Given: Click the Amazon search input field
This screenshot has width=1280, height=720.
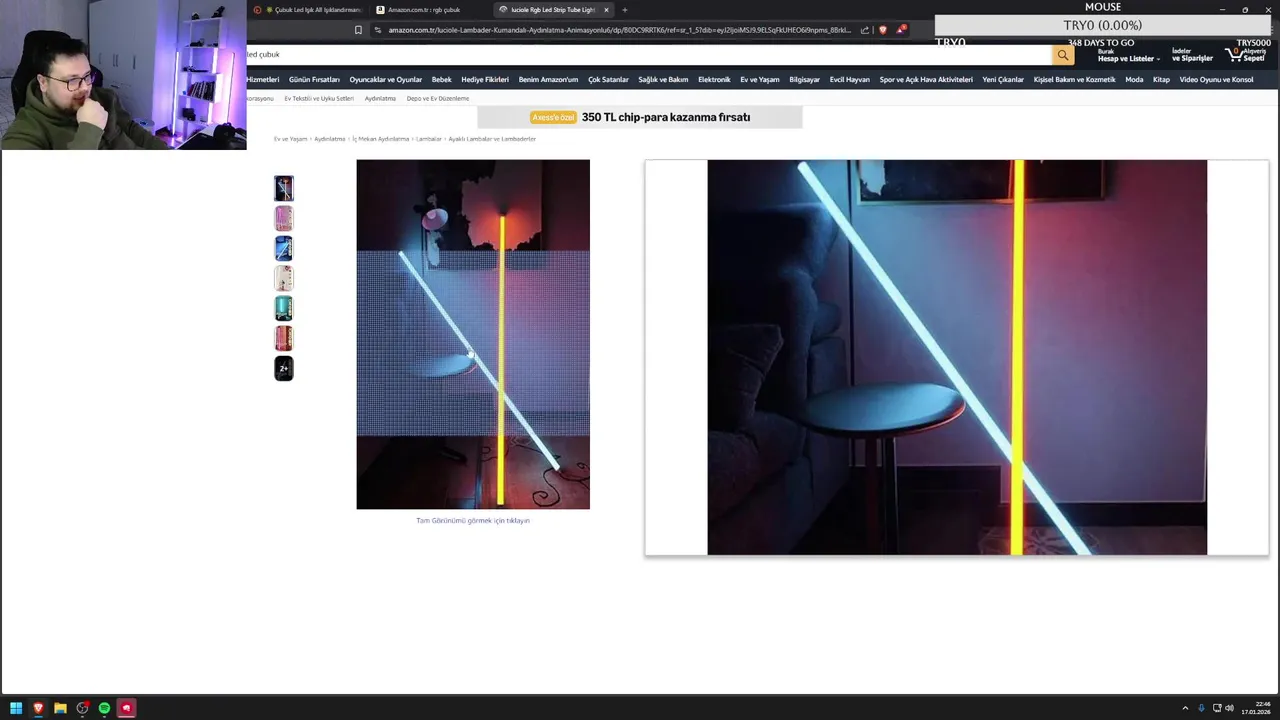Looking at the screenshot, I should pyautogui.click(x=648, y=55).
